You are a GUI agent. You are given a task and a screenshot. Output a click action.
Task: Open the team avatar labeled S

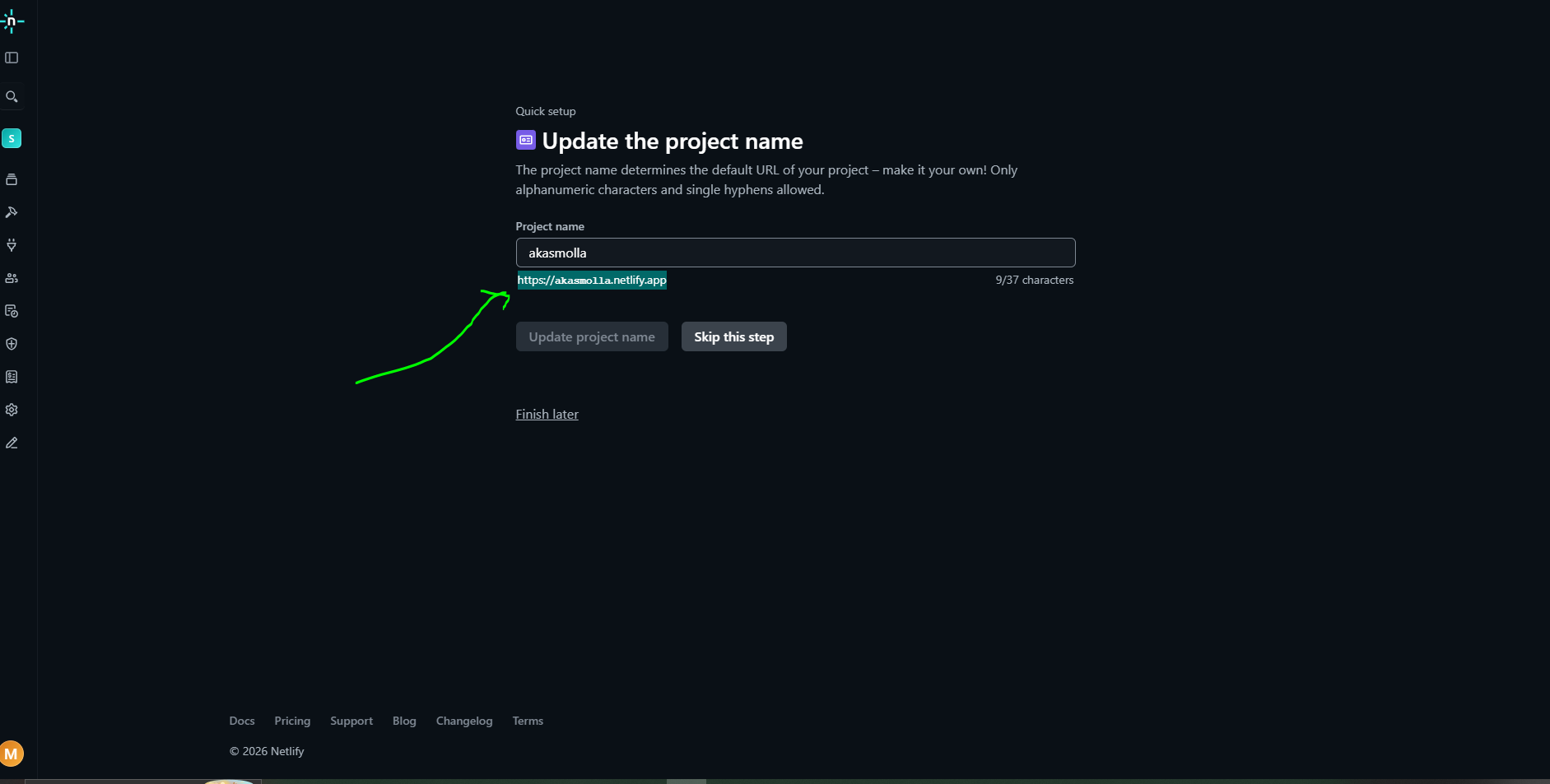12,138
